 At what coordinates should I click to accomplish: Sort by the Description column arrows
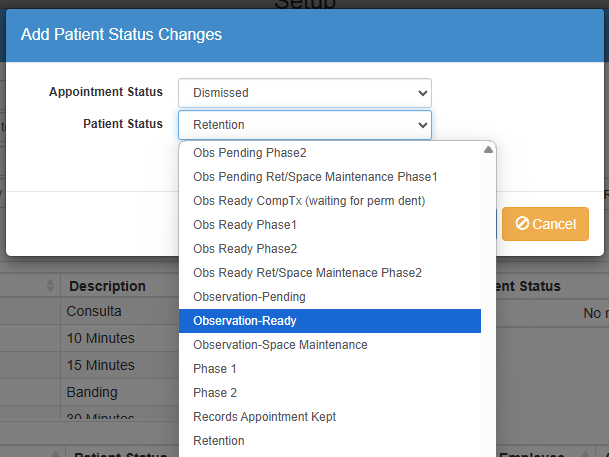pos(50,286)
